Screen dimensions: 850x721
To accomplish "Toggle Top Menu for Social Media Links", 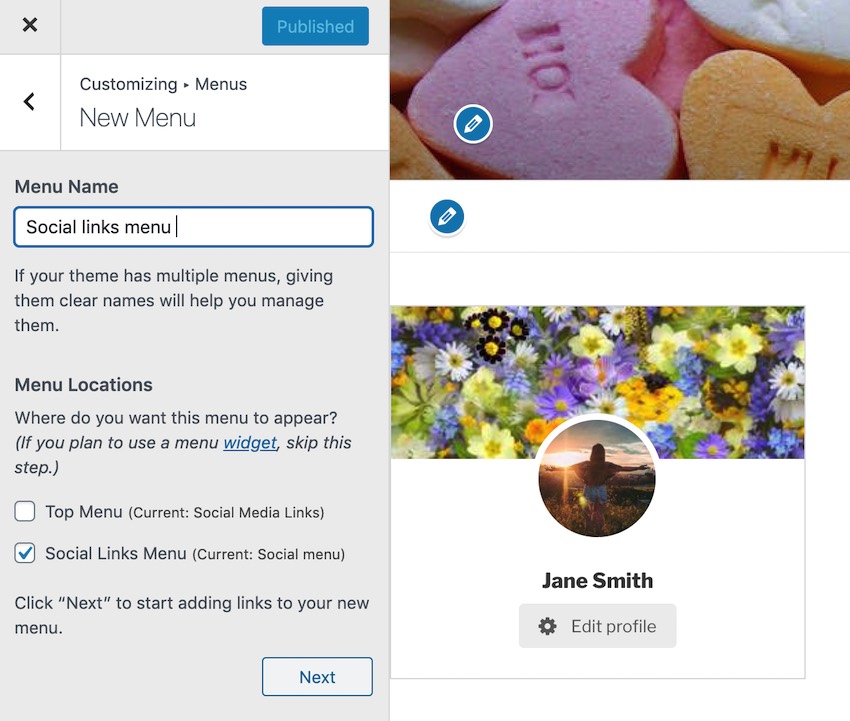I will [24, 511].
